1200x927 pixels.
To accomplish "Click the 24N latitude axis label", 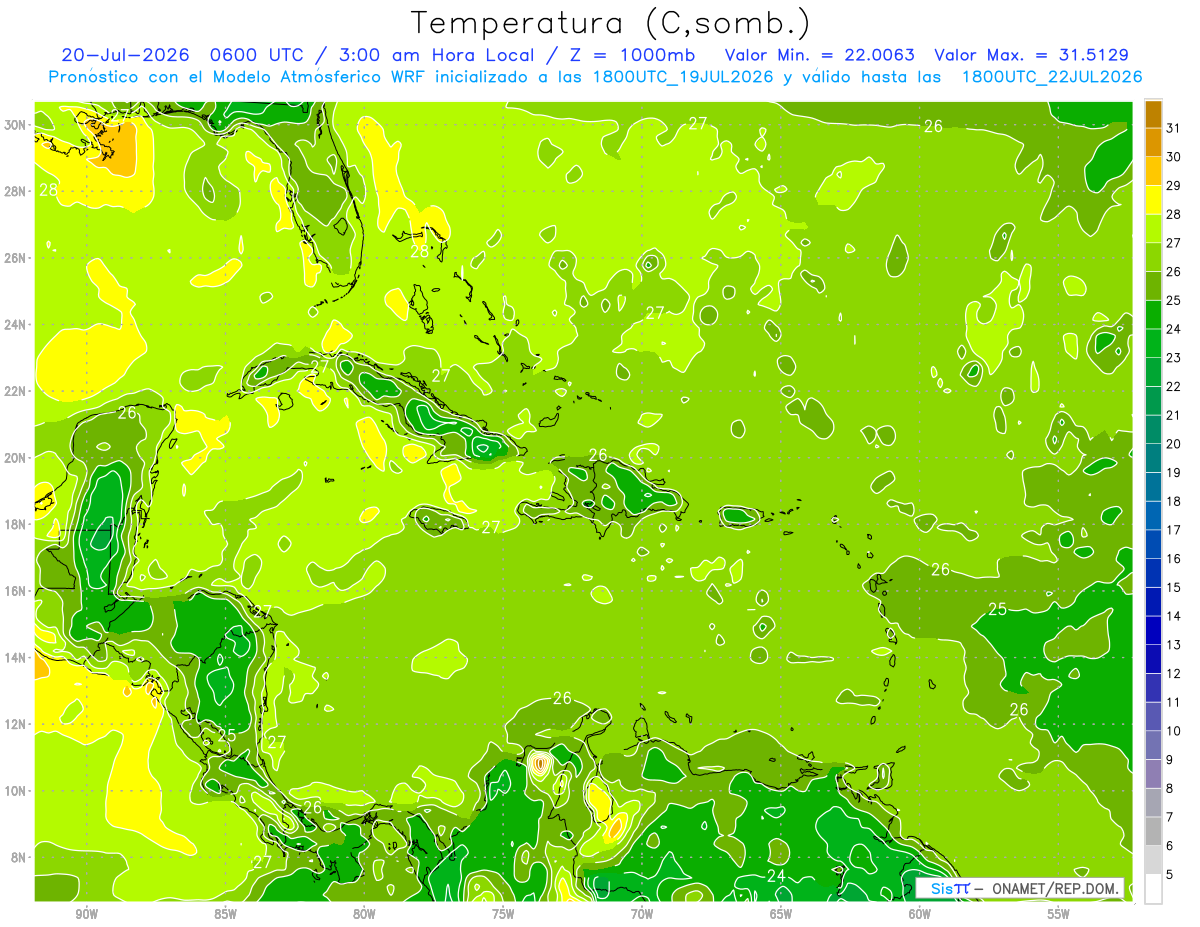I will click(x=15, y=324).
